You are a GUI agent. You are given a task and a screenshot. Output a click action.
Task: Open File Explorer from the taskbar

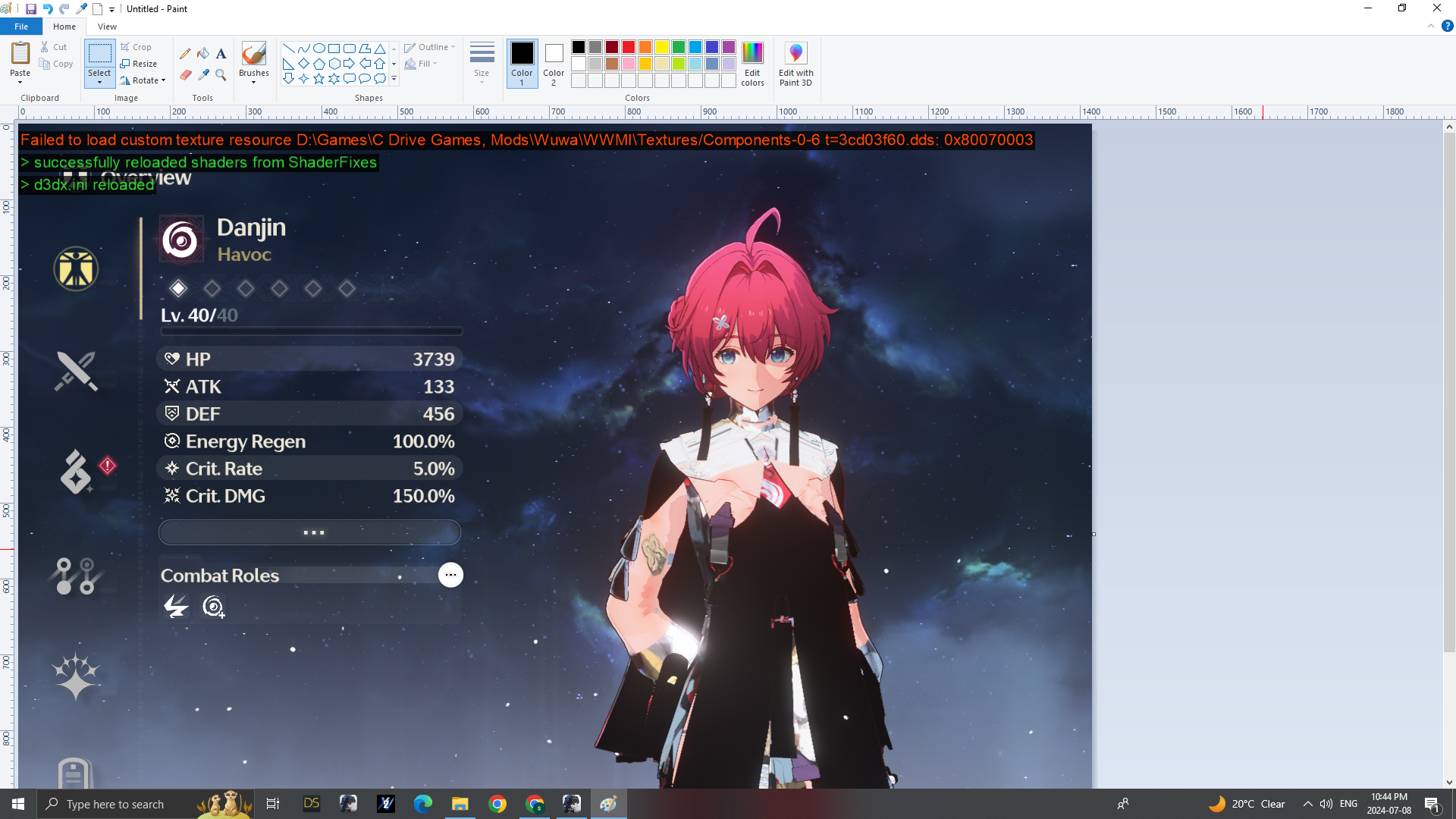460,804
